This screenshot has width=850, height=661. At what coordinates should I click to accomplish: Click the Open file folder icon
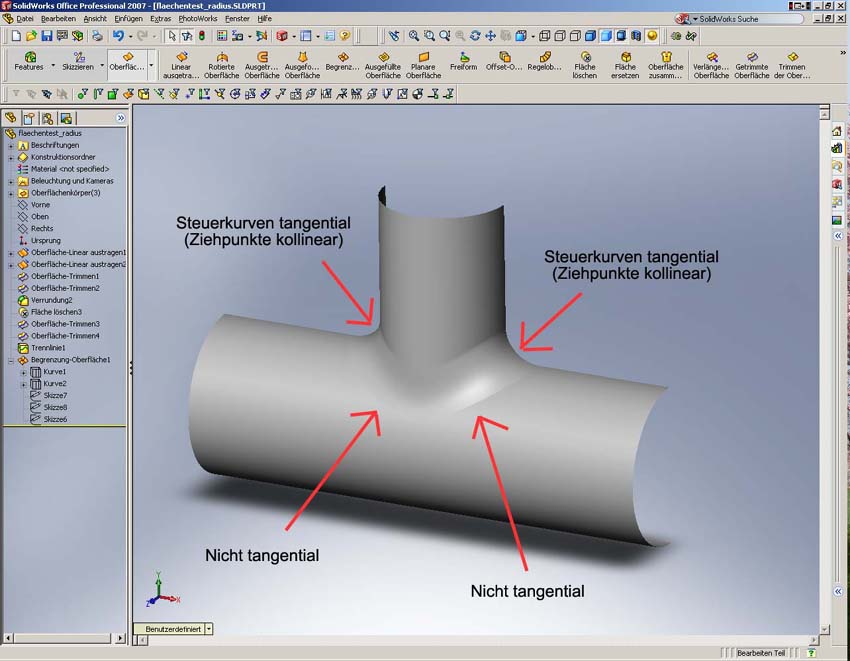tap(31, 36)
